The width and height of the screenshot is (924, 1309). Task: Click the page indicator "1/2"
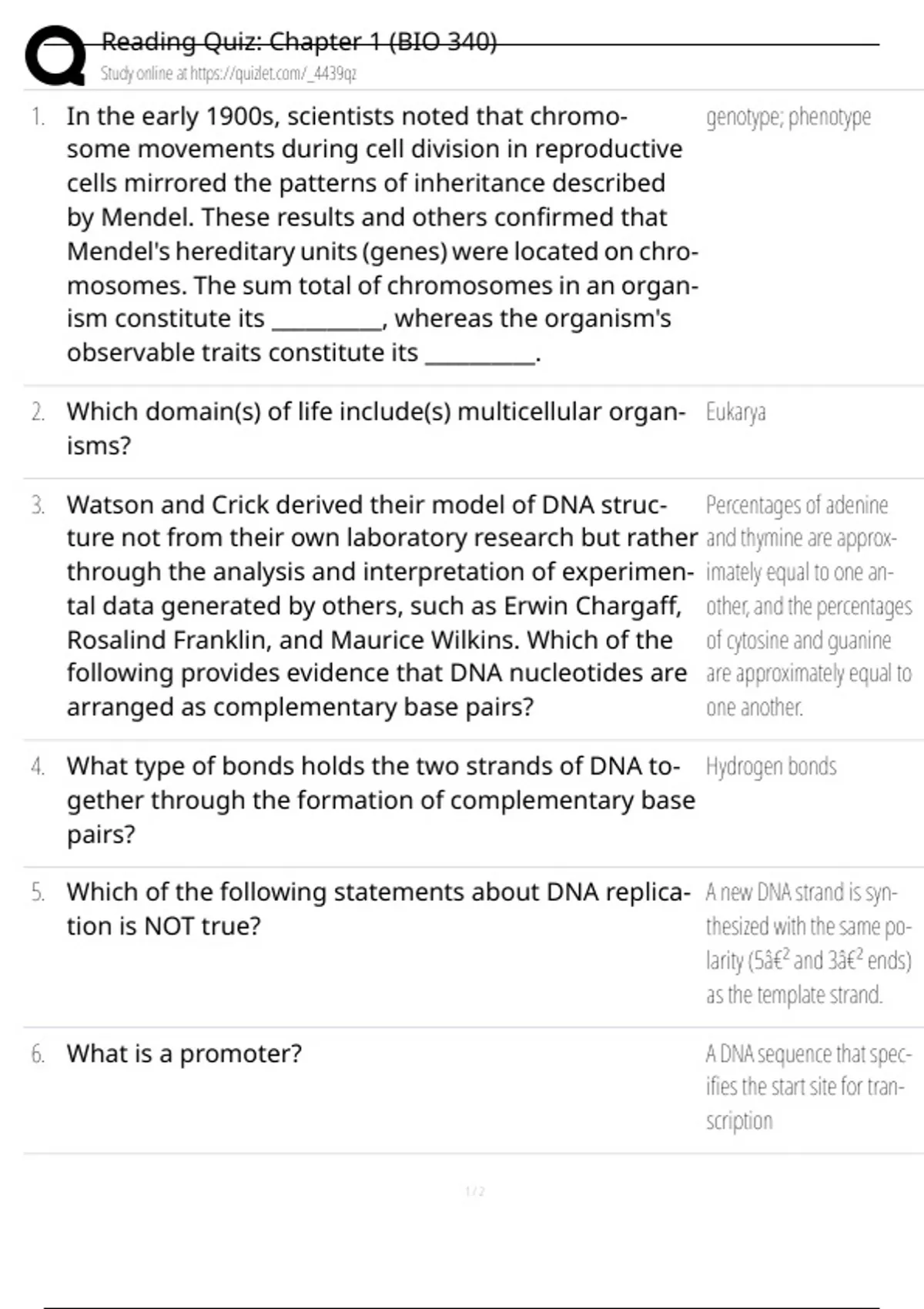[475, 1192]
